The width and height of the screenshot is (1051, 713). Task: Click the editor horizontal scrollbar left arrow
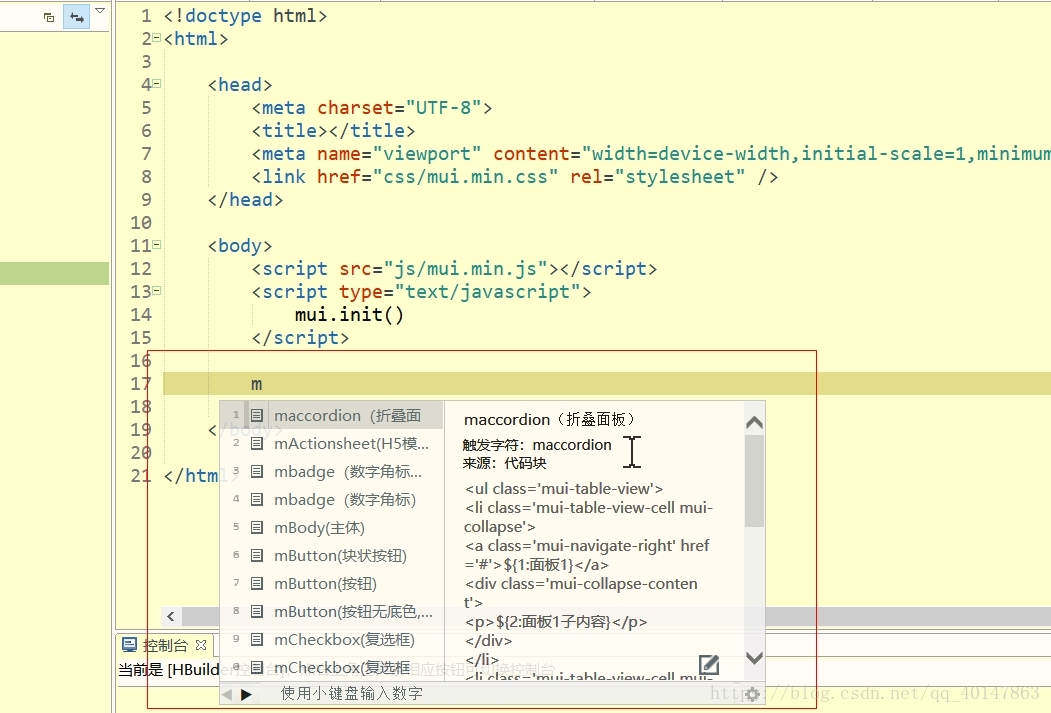point(171,616)
